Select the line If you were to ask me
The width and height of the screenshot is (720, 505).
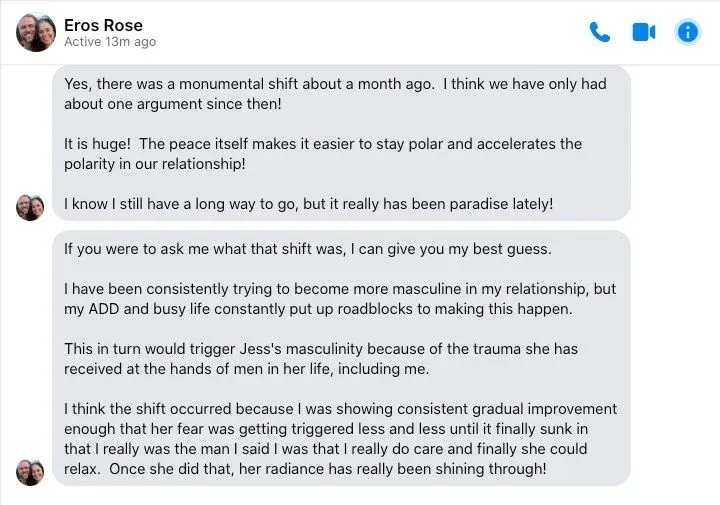(x=308, y=249)
